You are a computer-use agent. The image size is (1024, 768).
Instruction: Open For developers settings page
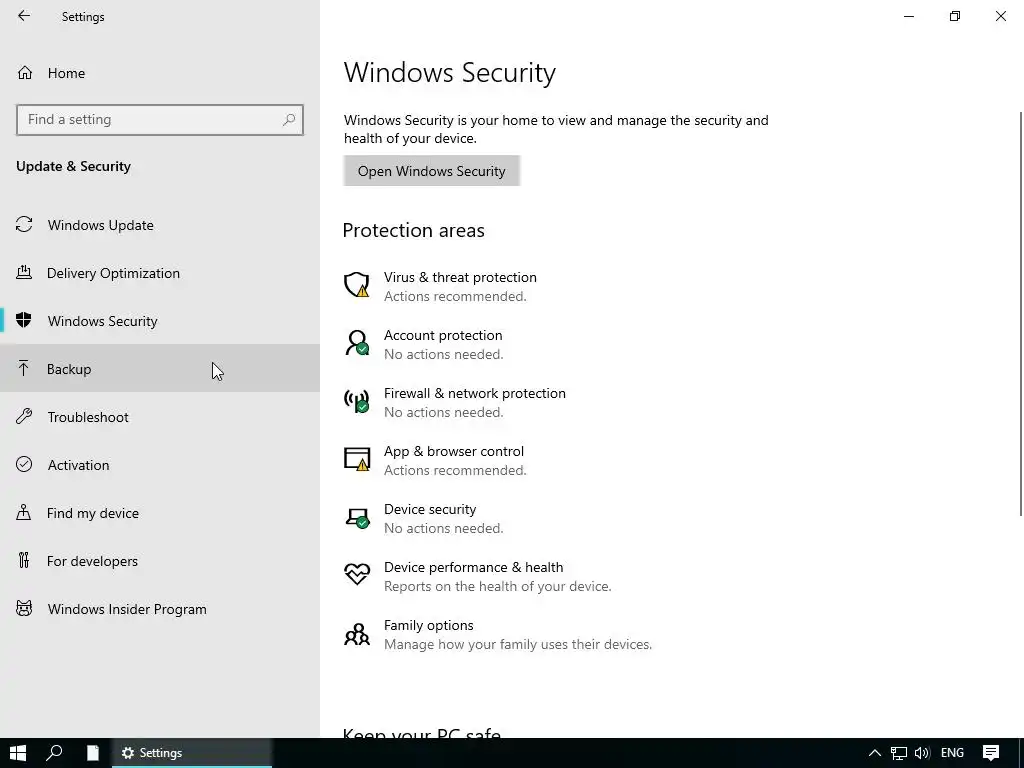coord(160,561)
